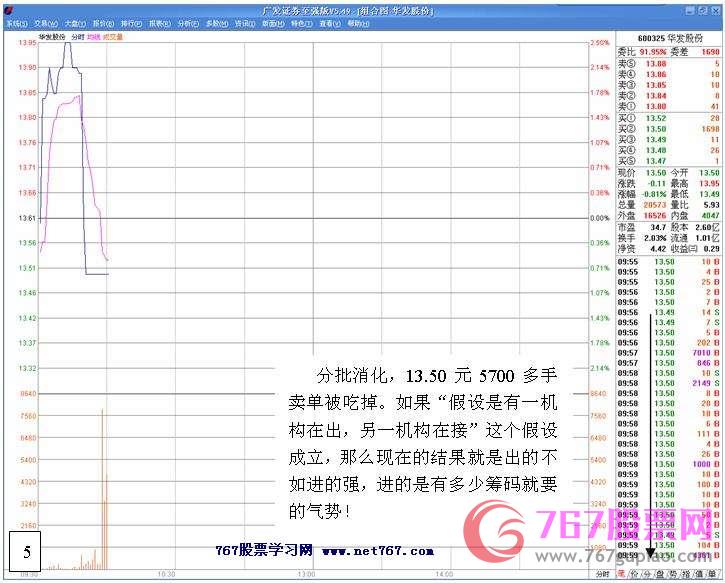Click the 量比 5.93 value
Screen dimensions: 725x583
[x=711, y=205]
